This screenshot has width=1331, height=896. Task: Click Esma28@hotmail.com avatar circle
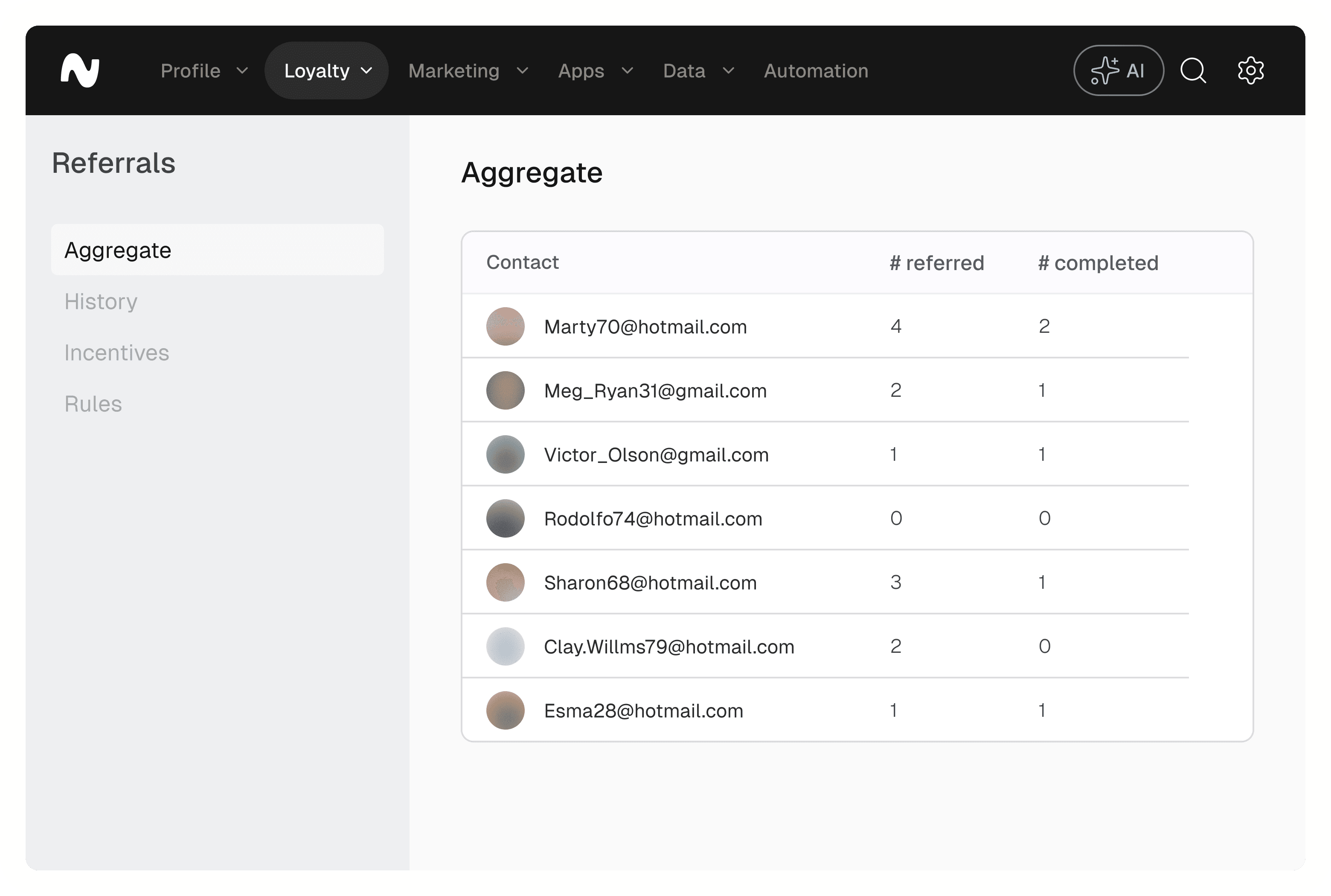[505, 710]
